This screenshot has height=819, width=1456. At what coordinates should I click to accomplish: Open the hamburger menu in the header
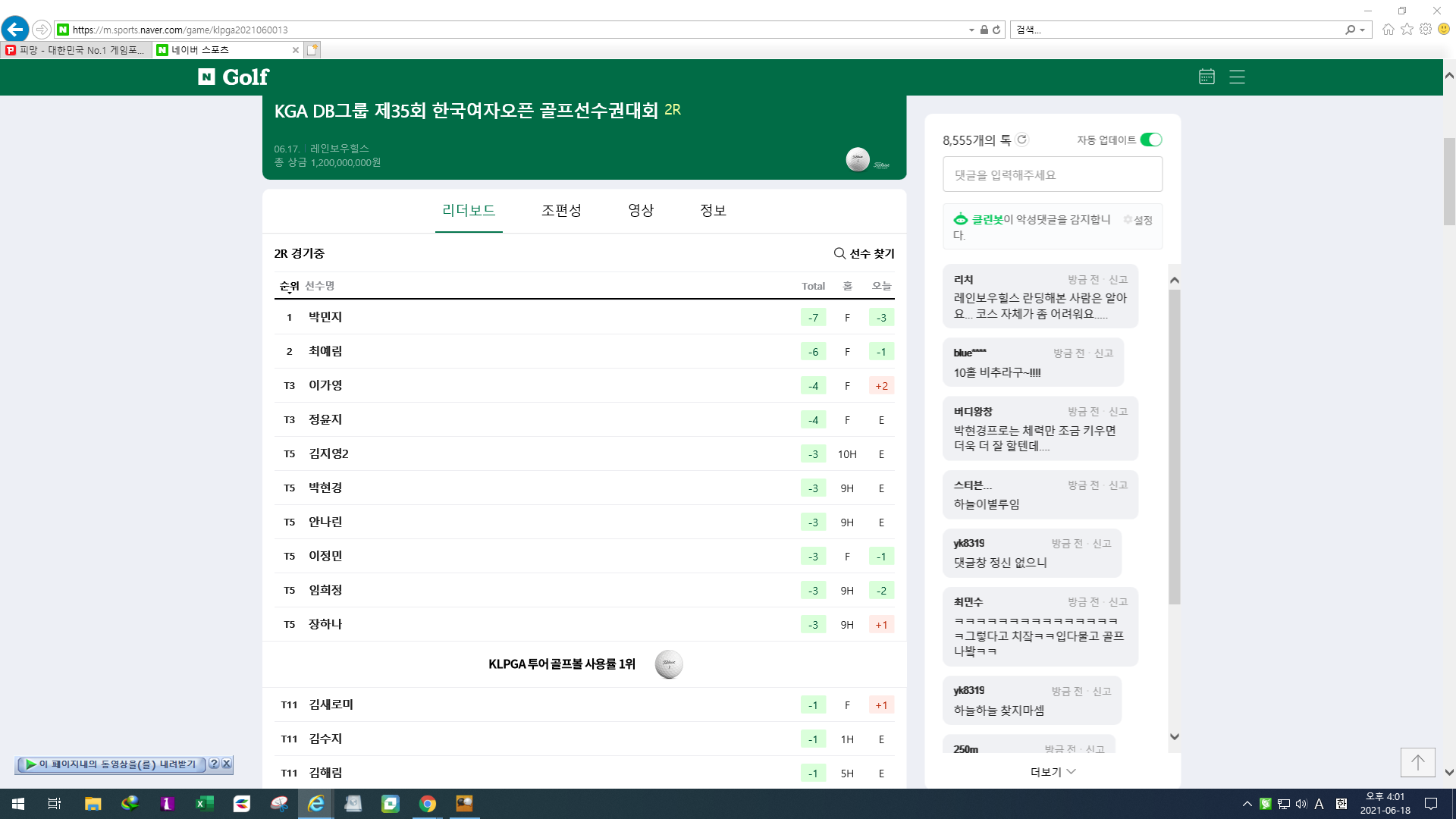coord(1237,77)
